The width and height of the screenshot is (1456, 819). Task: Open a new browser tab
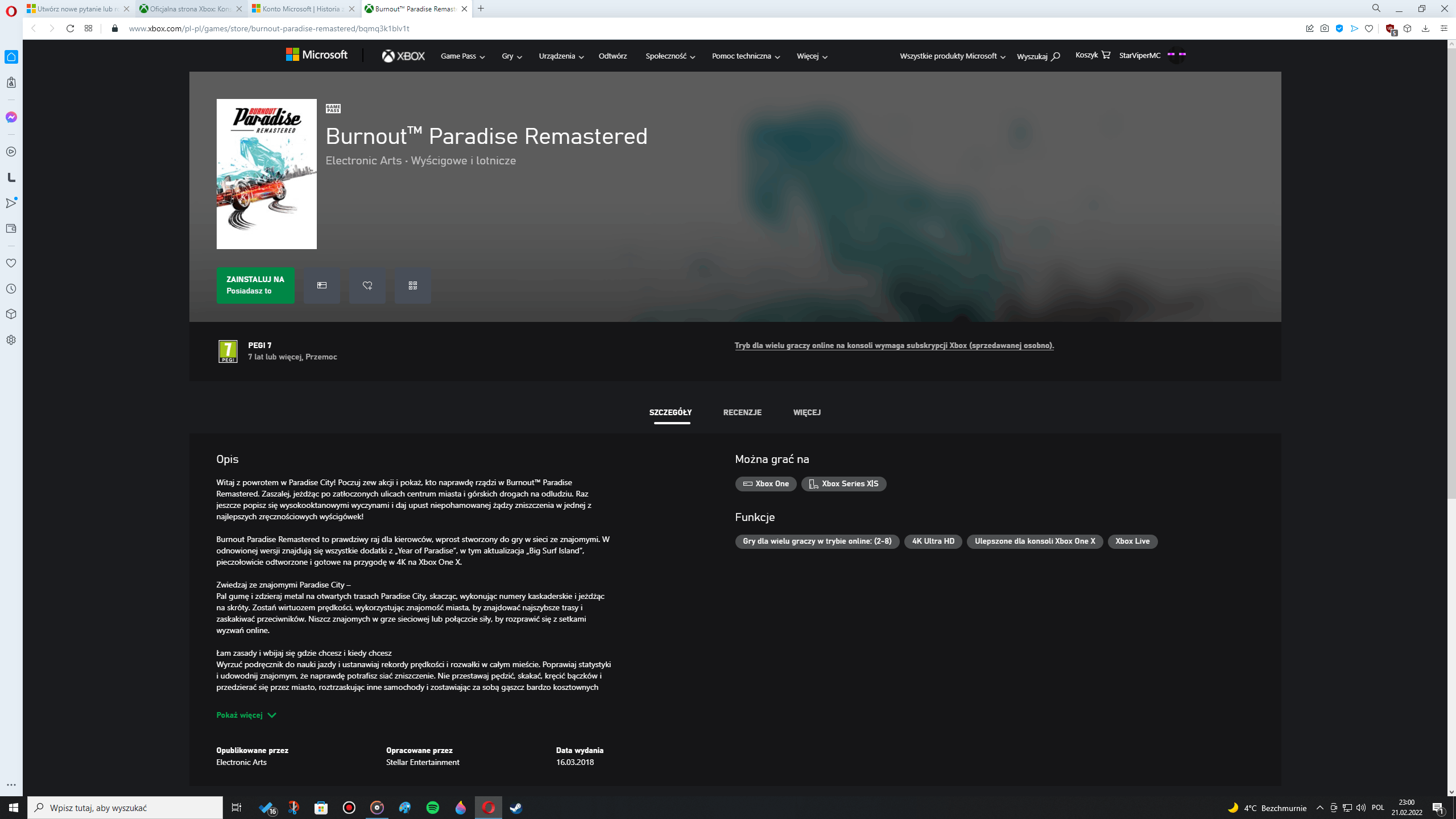(x=481, y=9)
